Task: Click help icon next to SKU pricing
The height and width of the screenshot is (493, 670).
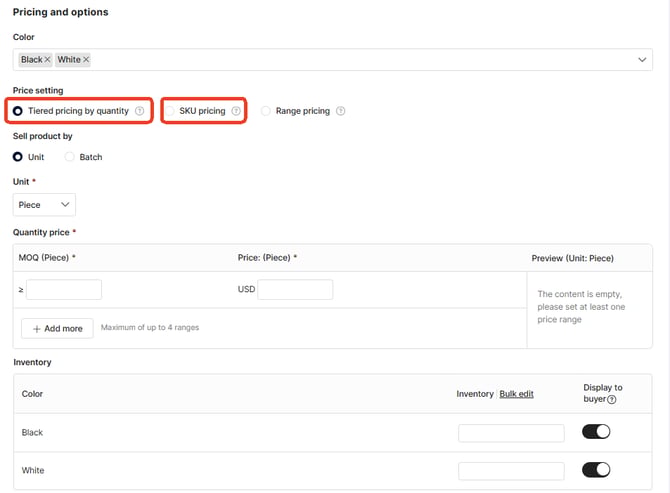Action: pyautogui.click(x=236, y=111)
